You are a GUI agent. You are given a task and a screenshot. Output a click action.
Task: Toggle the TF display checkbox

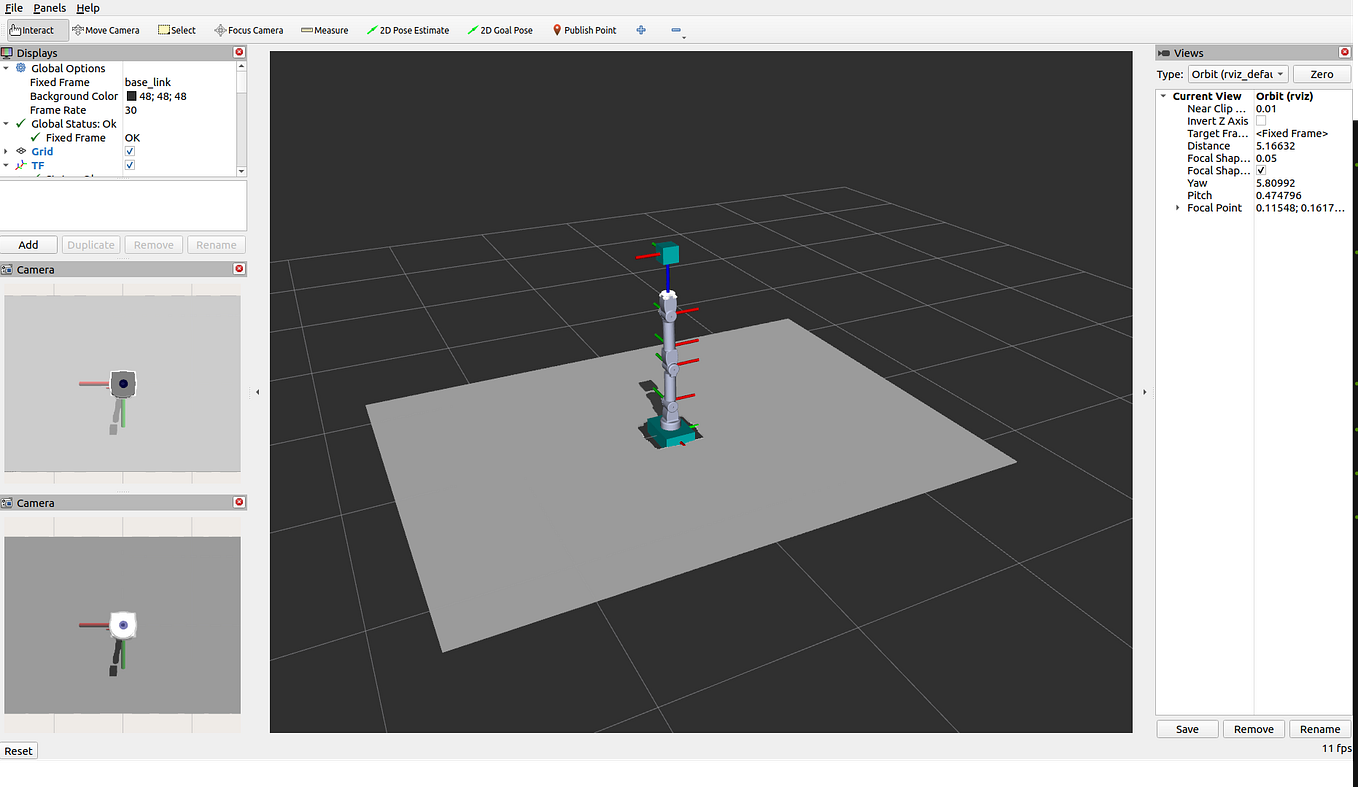[x=129, y=165]
